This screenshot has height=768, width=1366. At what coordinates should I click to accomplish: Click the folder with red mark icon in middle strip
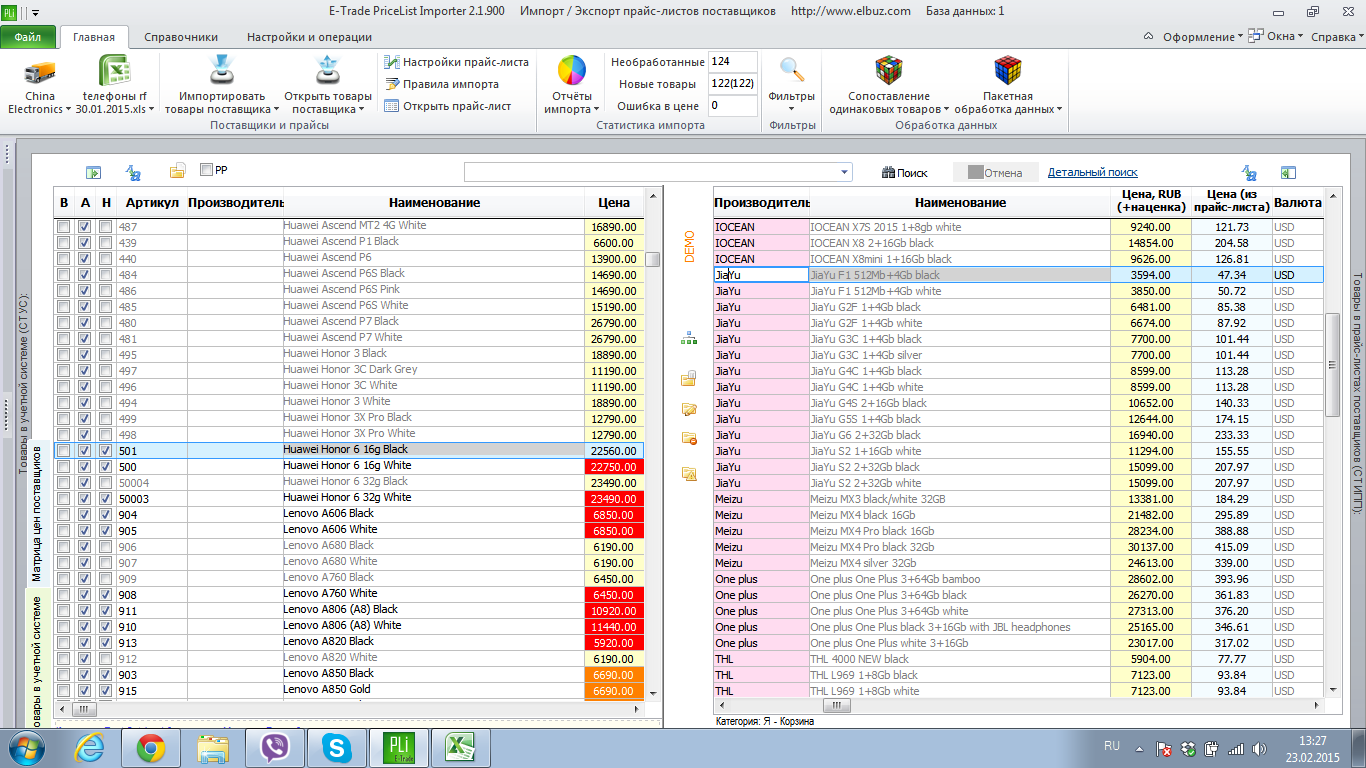click(689, 438)
